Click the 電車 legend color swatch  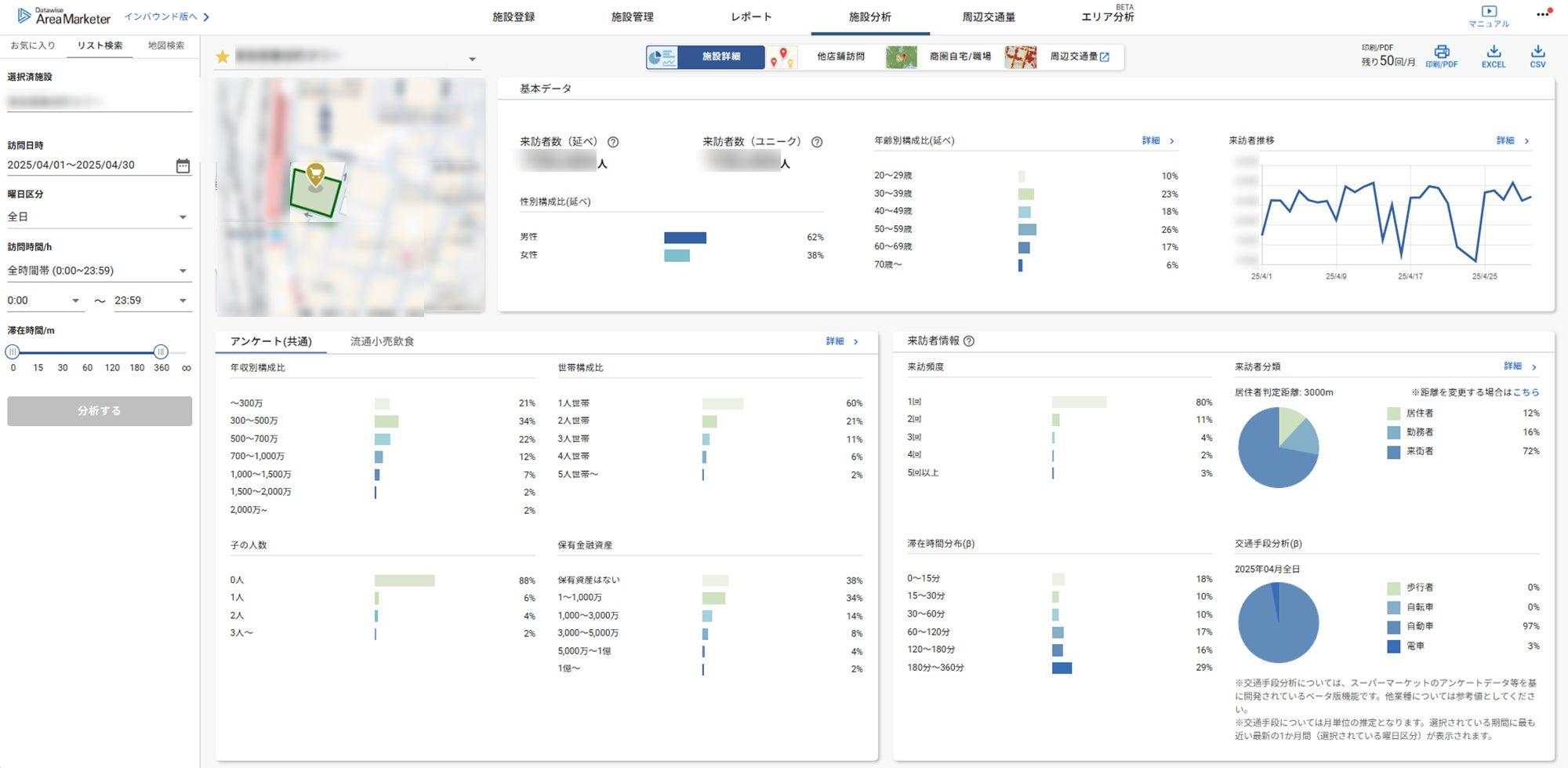tap(1393, 646)
